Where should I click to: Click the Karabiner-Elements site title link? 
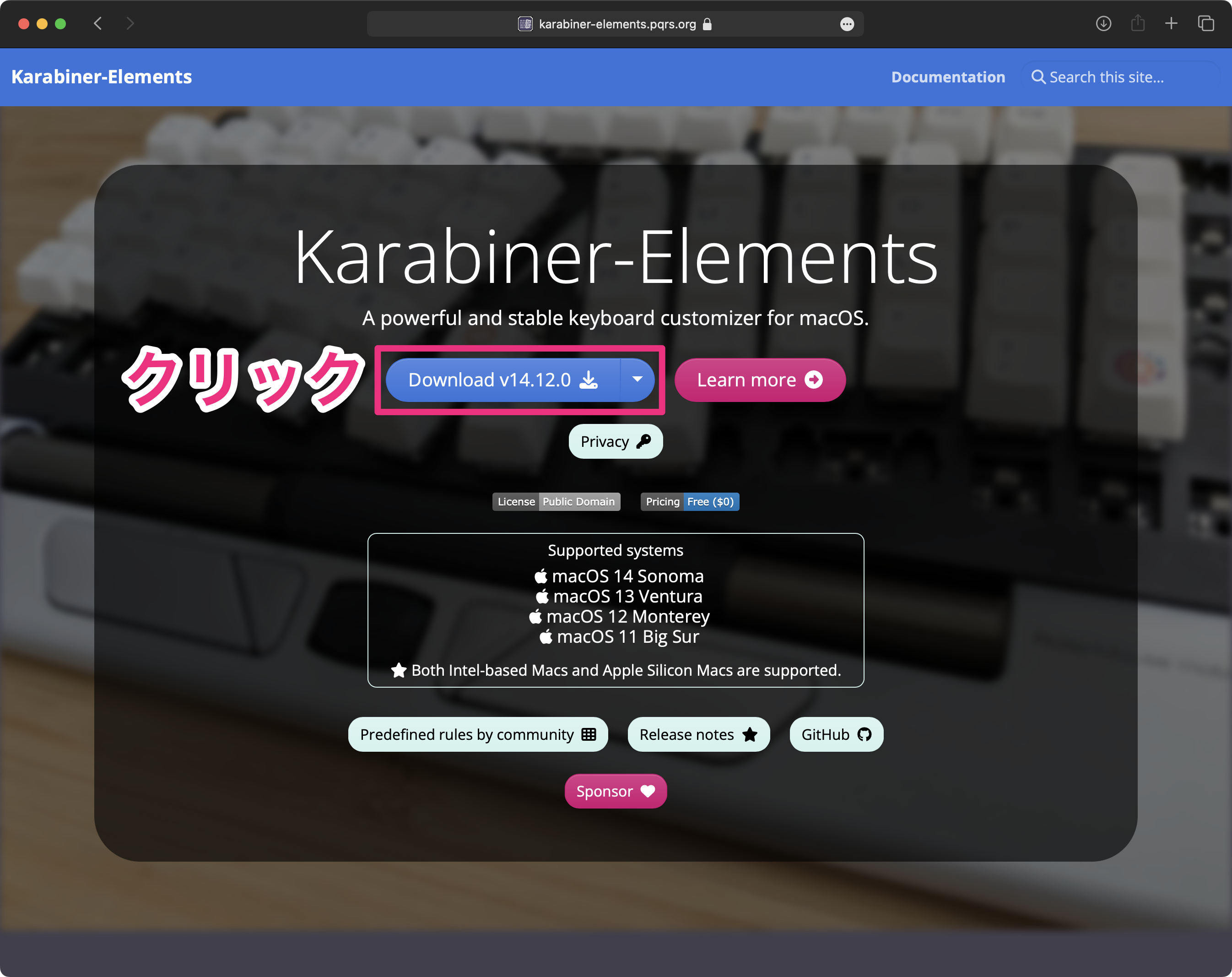pyautogui.click(x=102, y=77)
